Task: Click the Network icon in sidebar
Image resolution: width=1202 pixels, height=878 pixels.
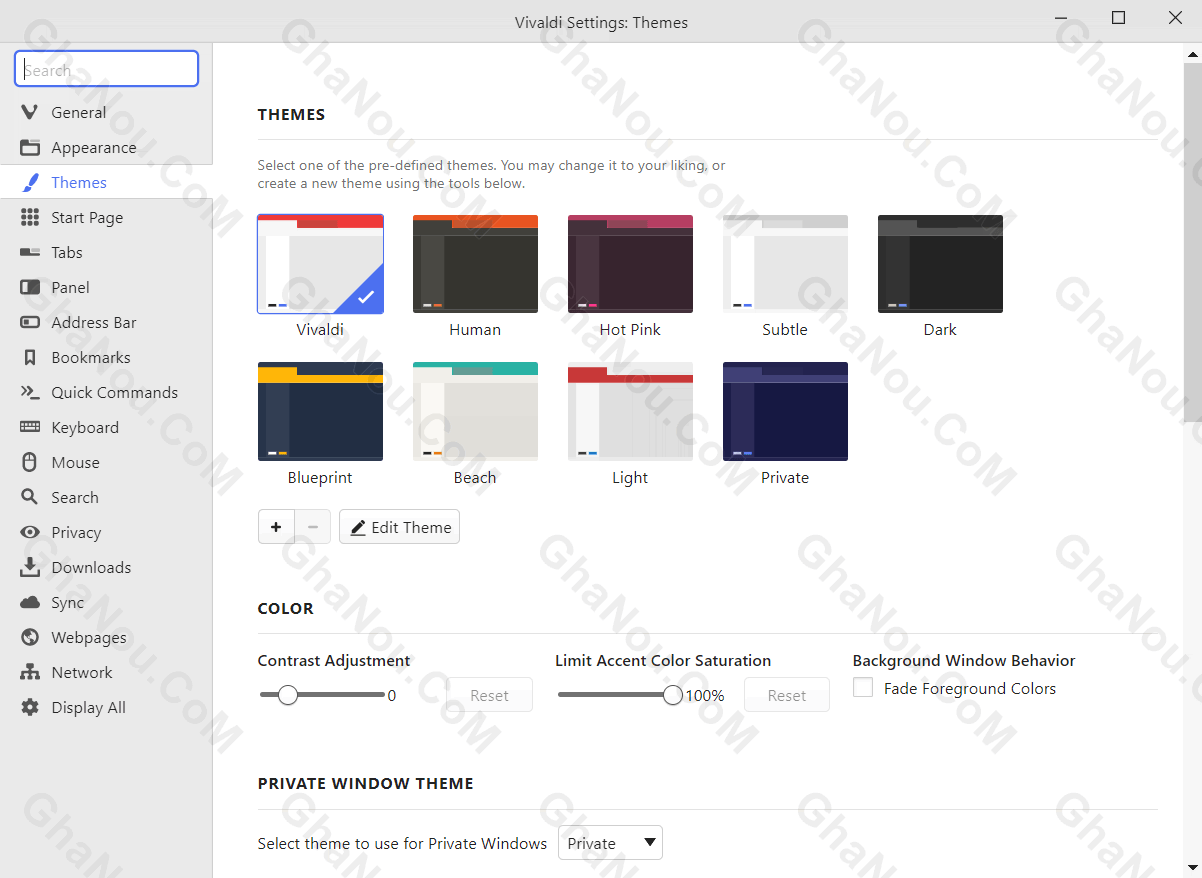Action: (x=30, y=672)
